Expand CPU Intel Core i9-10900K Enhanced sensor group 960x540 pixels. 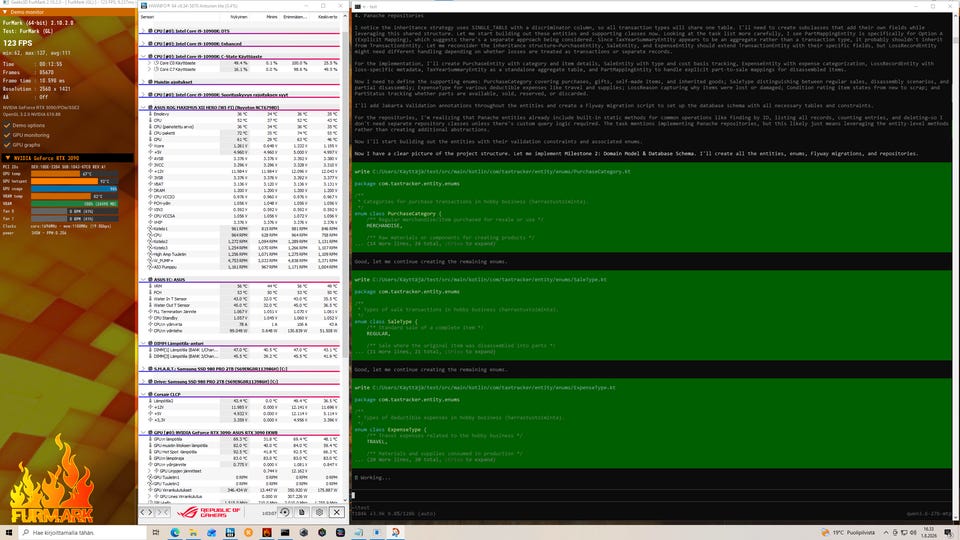click(x=143, y=43)
